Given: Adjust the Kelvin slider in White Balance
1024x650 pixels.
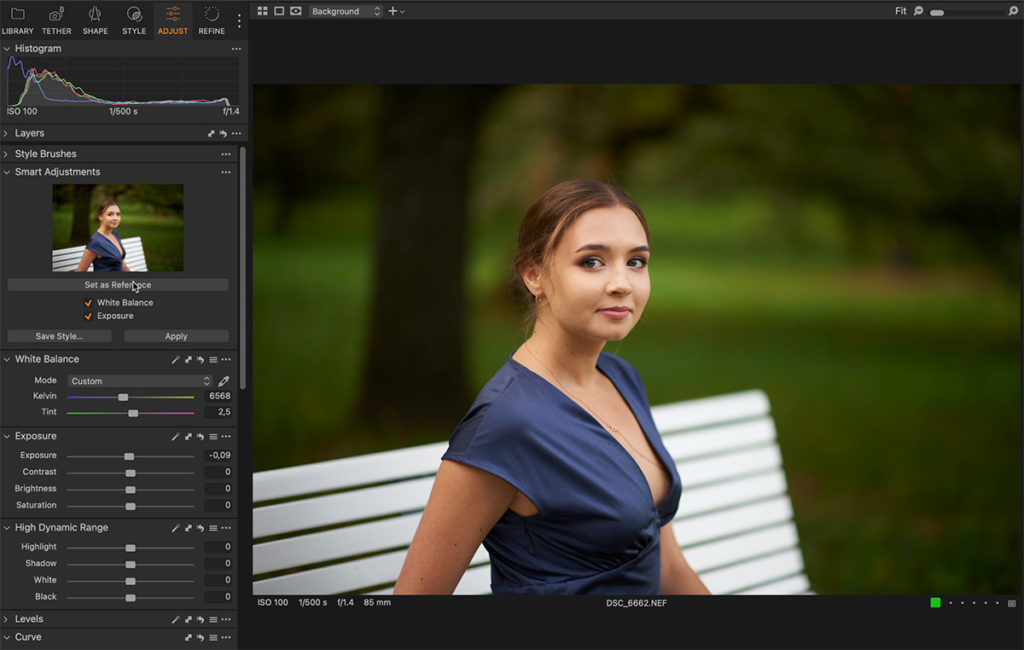Looking at the screenshot, I should coord(122,396).
